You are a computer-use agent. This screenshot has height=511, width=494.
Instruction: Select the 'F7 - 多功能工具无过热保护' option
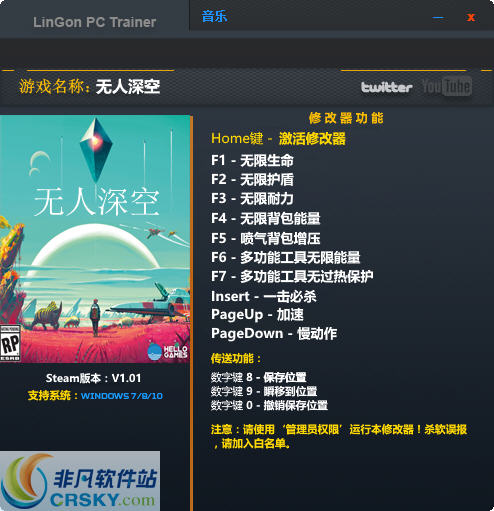(292, 276)
